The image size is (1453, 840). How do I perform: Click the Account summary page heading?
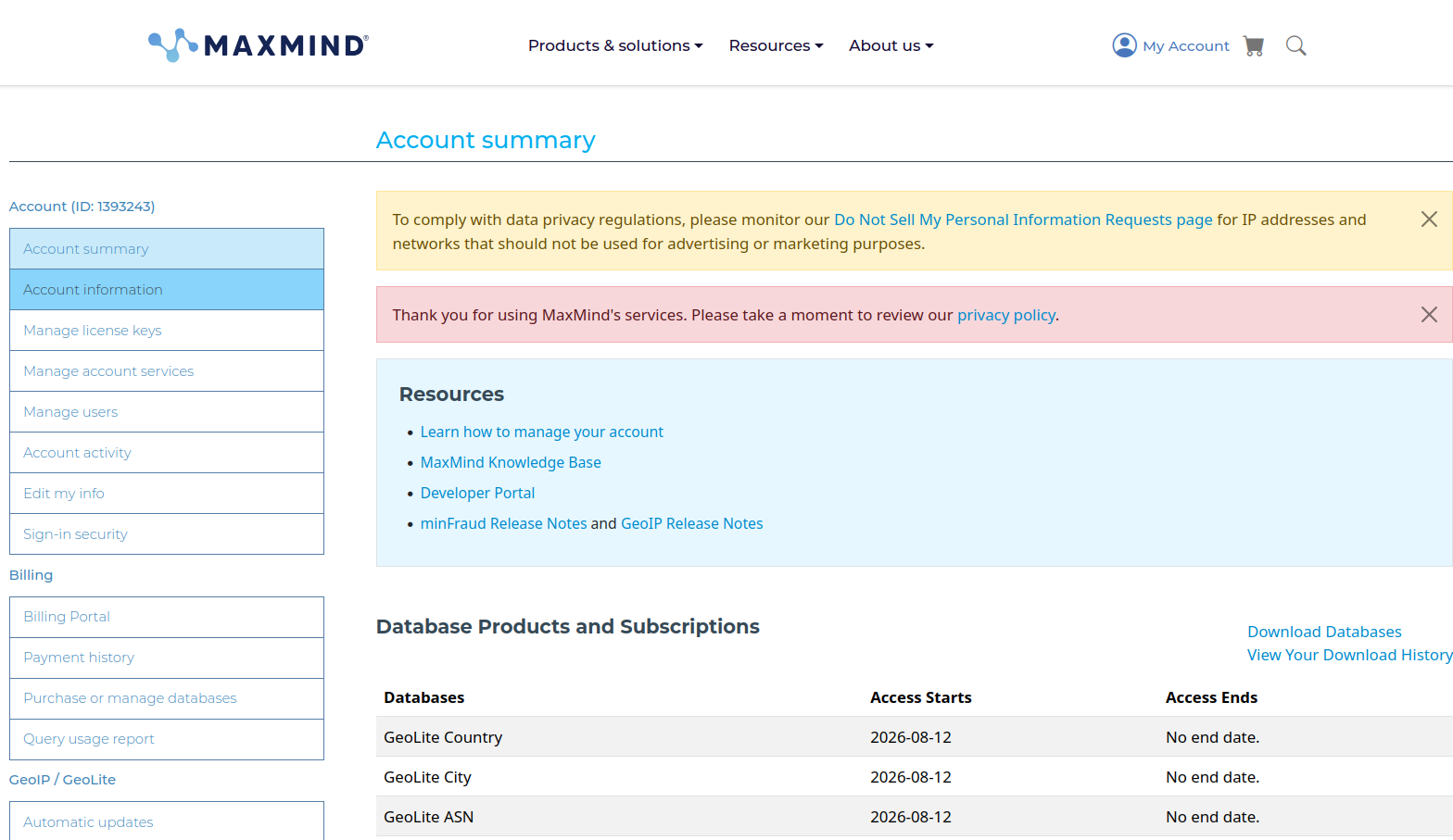pos(486,140)
